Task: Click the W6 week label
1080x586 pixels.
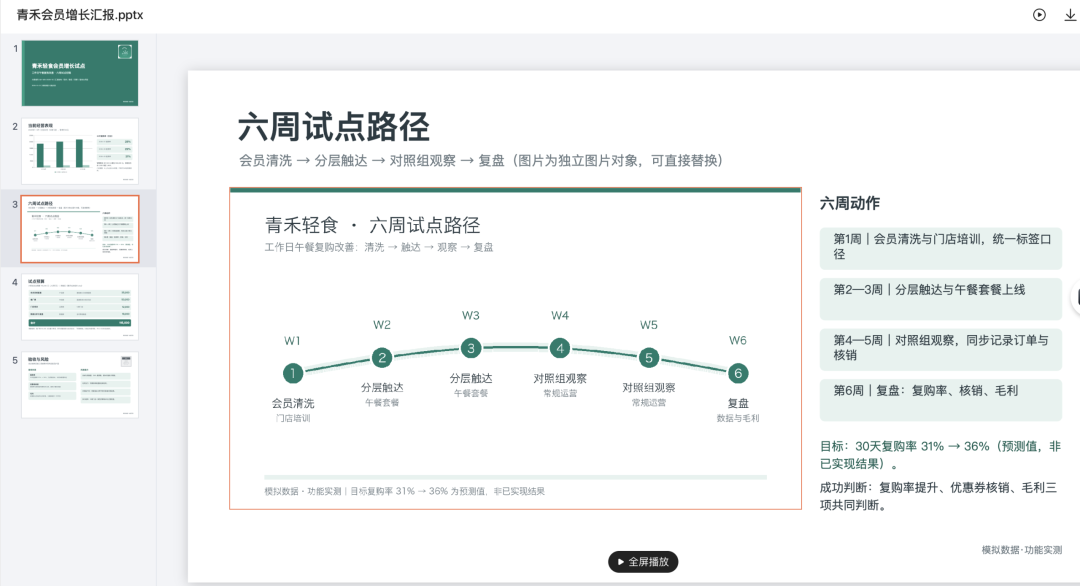Action: (x=738, y=341)
